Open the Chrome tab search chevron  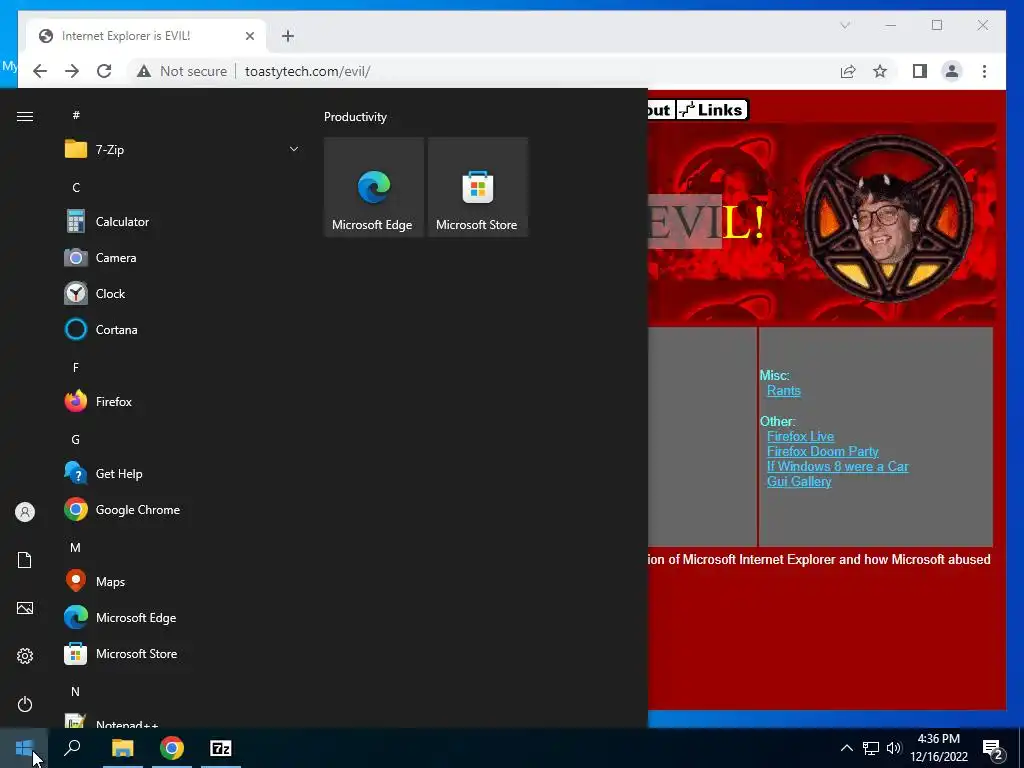point(845,25)
